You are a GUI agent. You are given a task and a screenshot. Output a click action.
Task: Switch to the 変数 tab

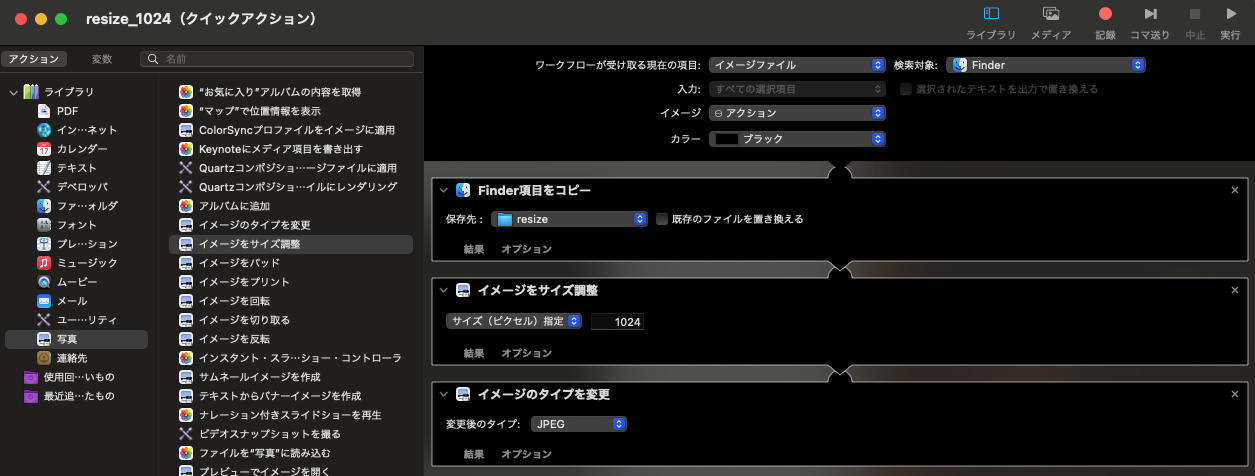coord(102,59)
